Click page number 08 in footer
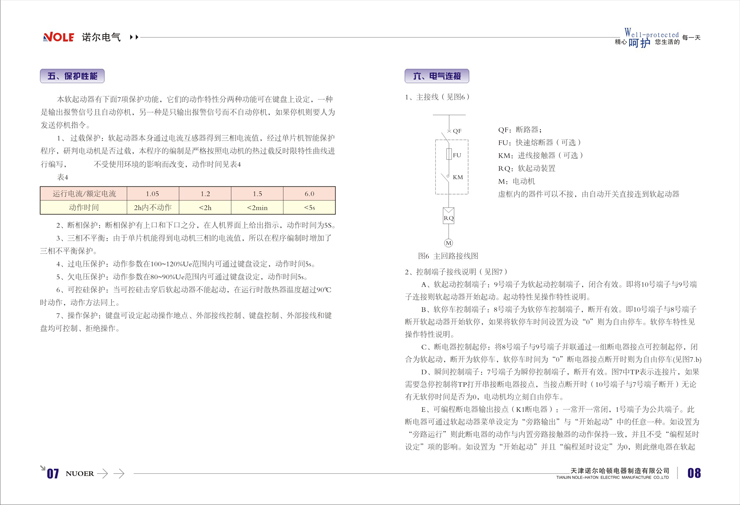740x505 pixels. pyautogui.click(x=694, y=474)
